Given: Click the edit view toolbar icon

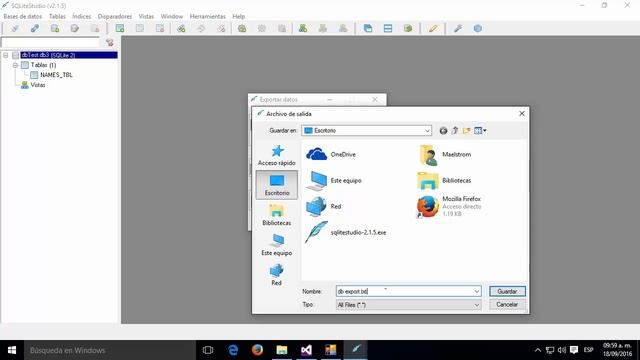Looking at the screenshot, I should (323, 29).
